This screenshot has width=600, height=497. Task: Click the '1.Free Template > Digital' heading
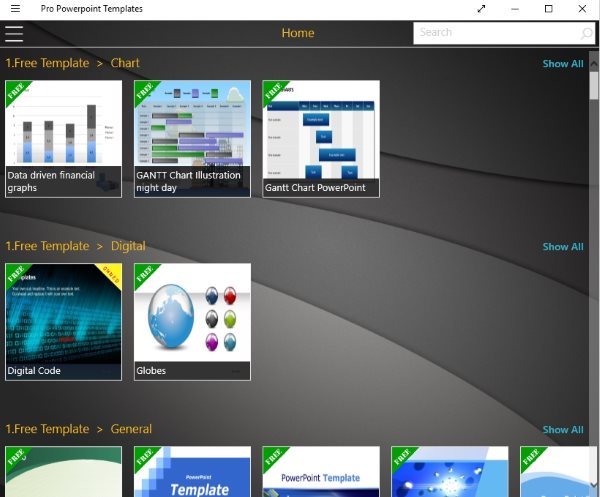tap(75, 246)
